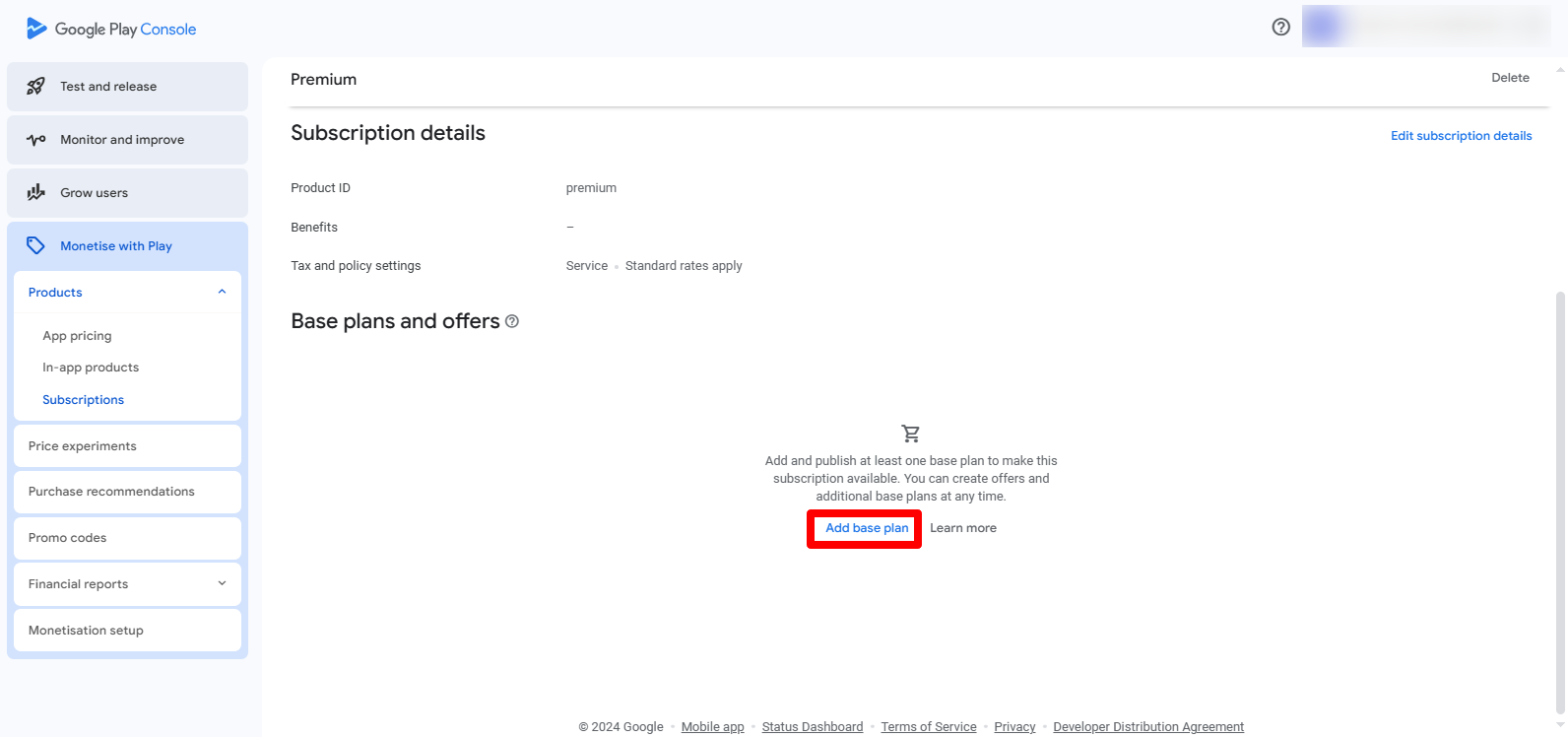Click the Google Play Console logo
This screenshot has width=1568, height=737.
pyautogui.click(x=110, y=29)
